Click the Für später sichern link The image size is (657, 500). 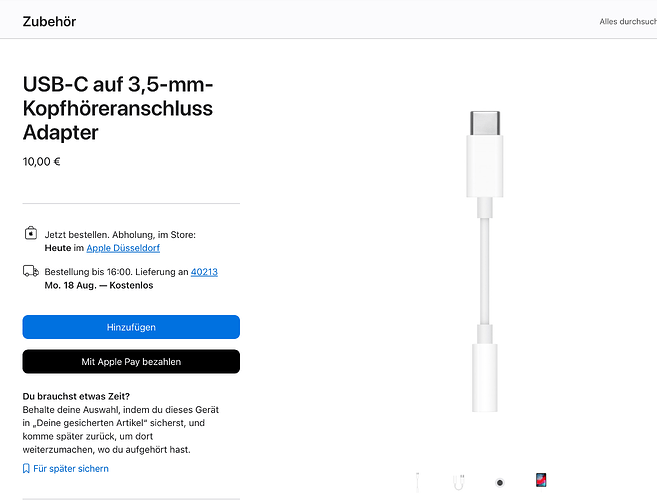(x=71, y=469)
